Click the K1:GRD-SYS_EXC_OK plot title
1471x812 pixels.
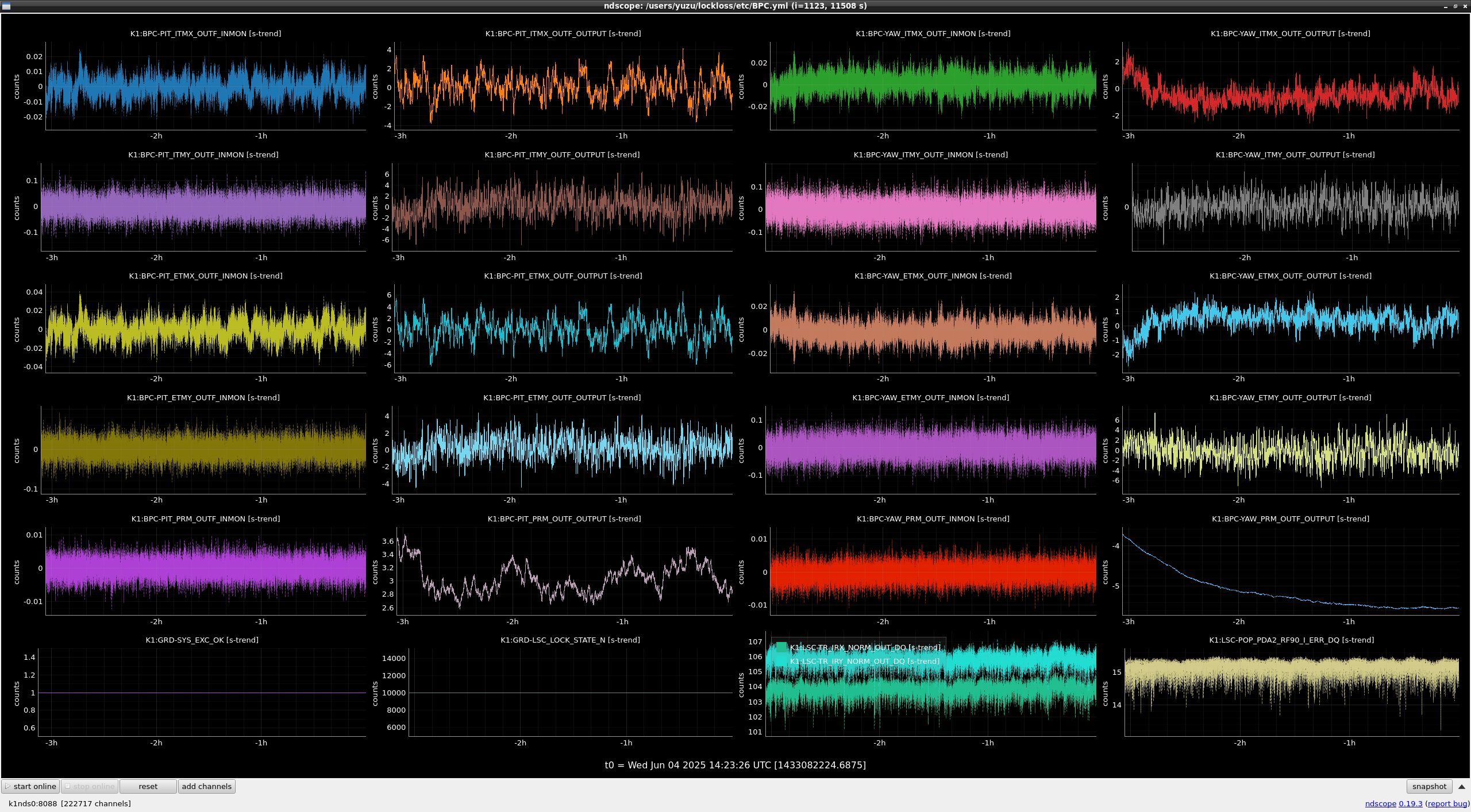click(202, 640)
